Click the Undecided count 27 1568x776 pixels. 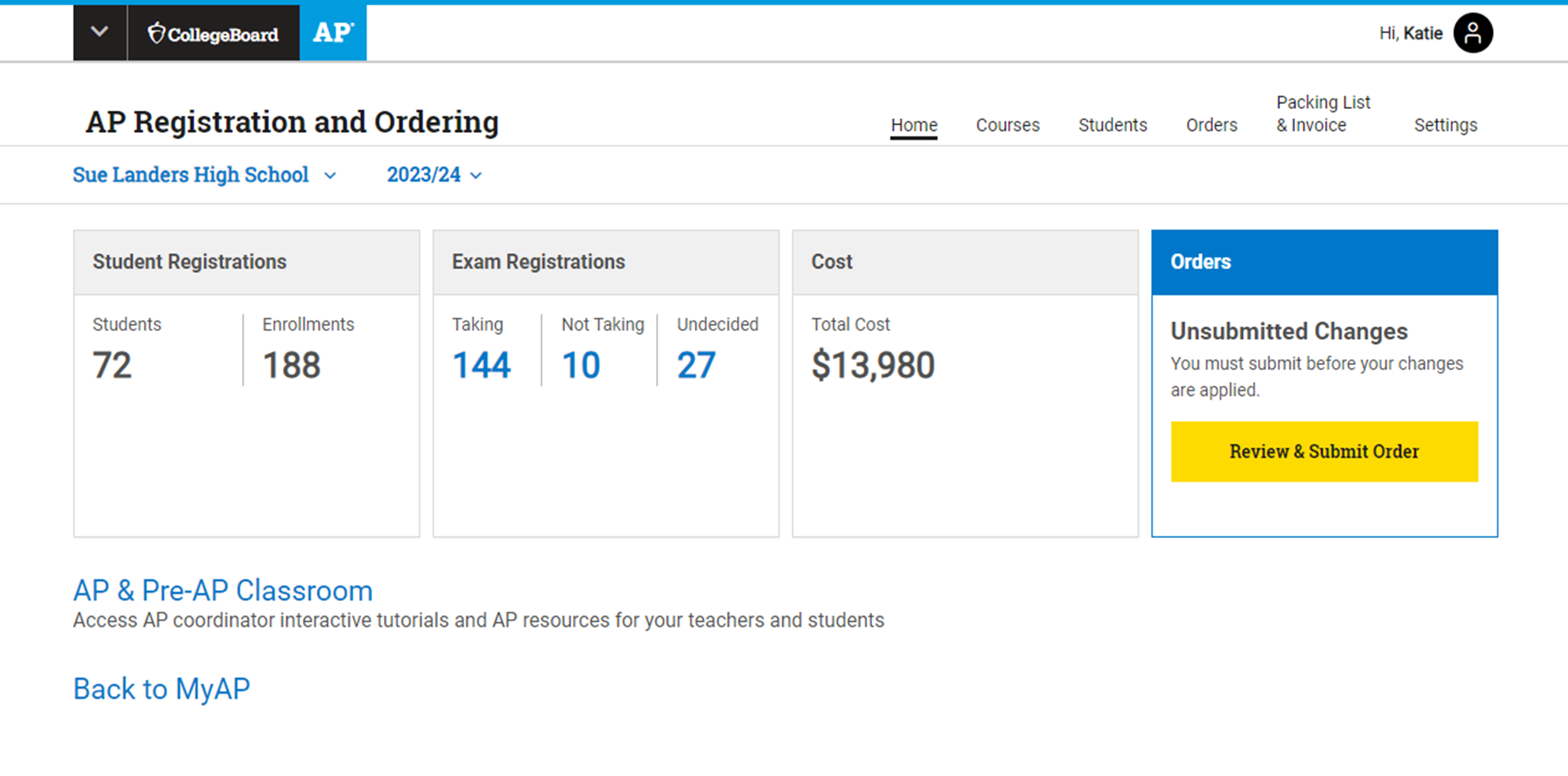tap(696, 365)
